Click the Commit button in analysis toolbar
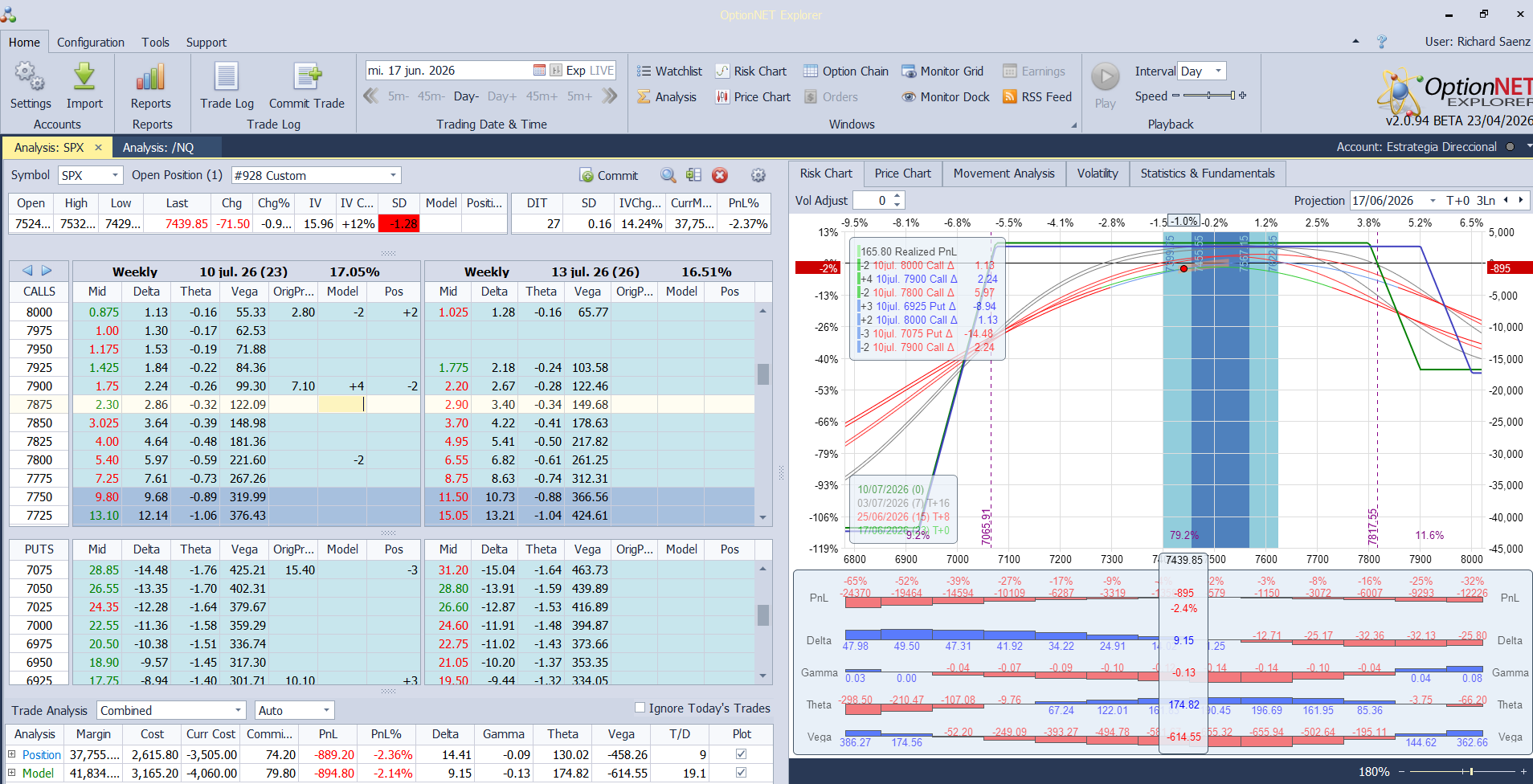The image size is (1533, 784). coord(609,175)
